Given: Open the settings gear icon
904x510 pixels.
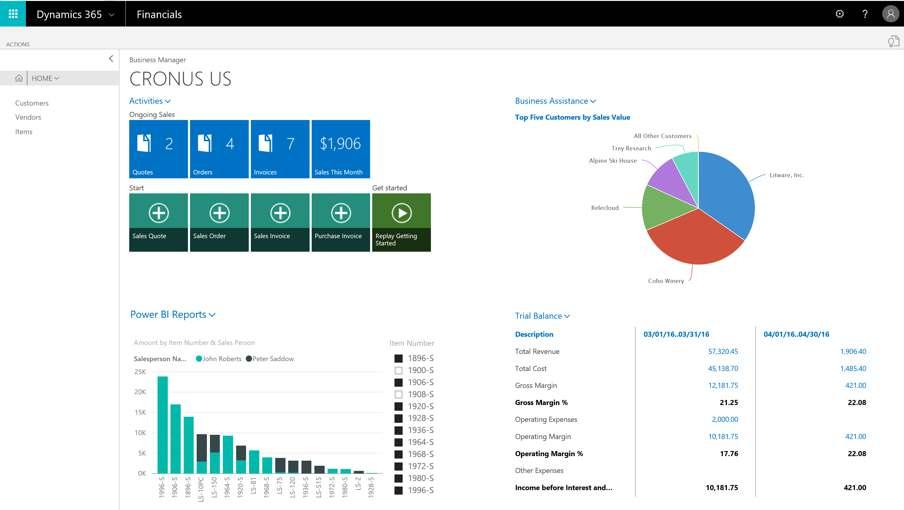Looking at the screenshot, I should [839, 14].
